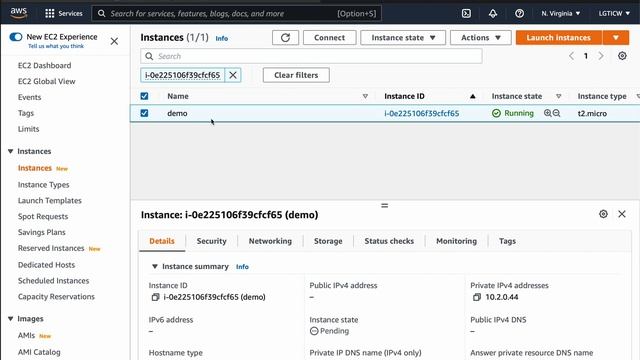Open Limits in the left sidebar

[29, 129]
